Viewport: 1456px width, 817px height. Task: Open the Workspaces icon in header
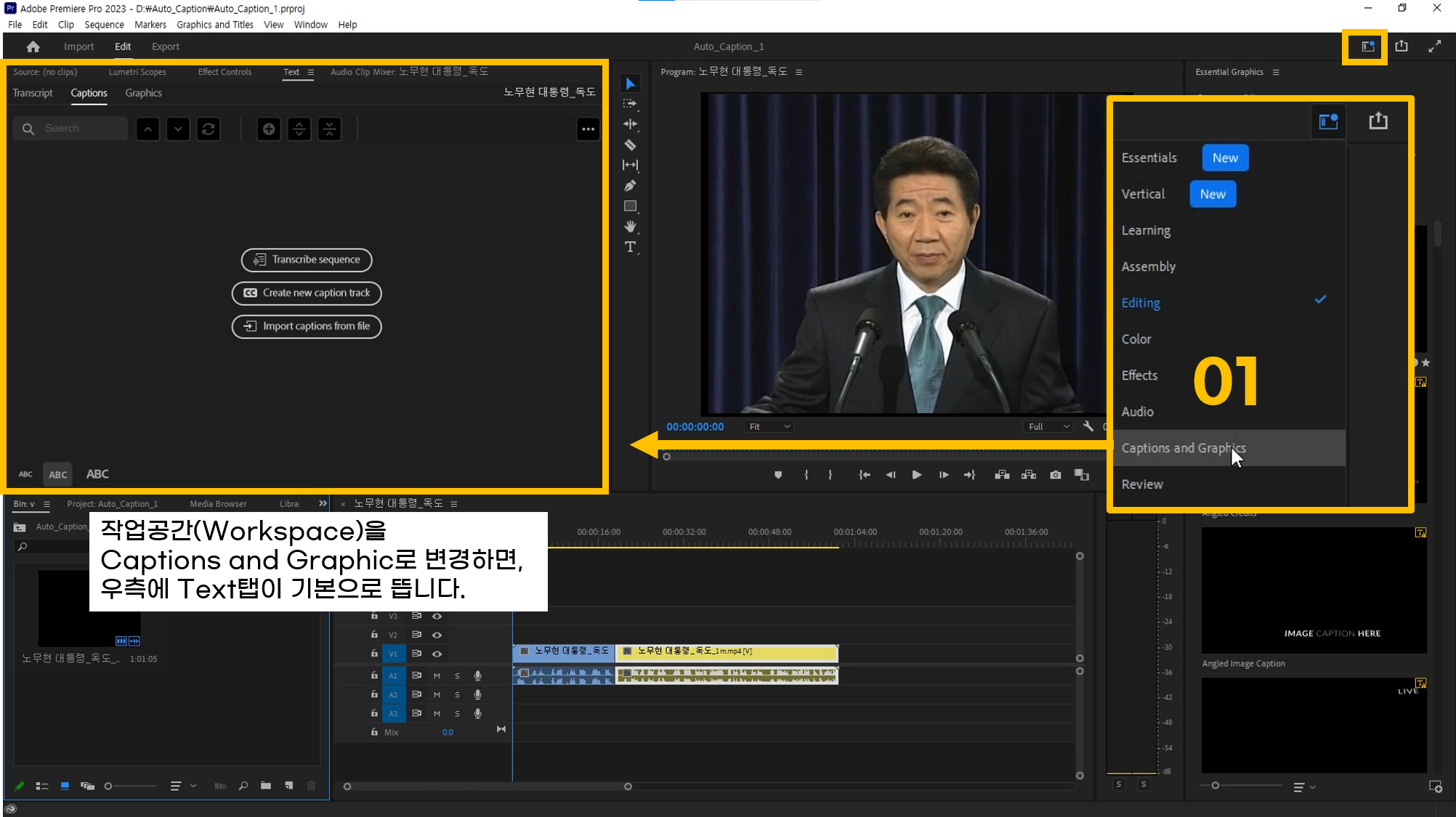[1367, 46]
